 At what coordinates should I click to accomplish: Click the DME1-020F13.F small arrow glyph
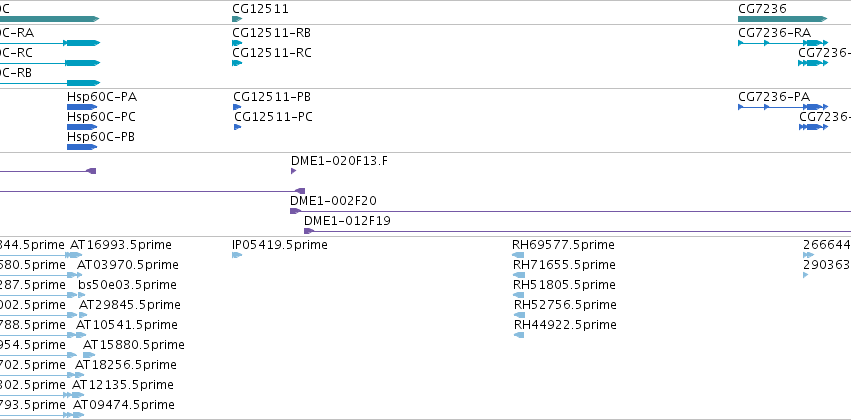click(294, 171)
